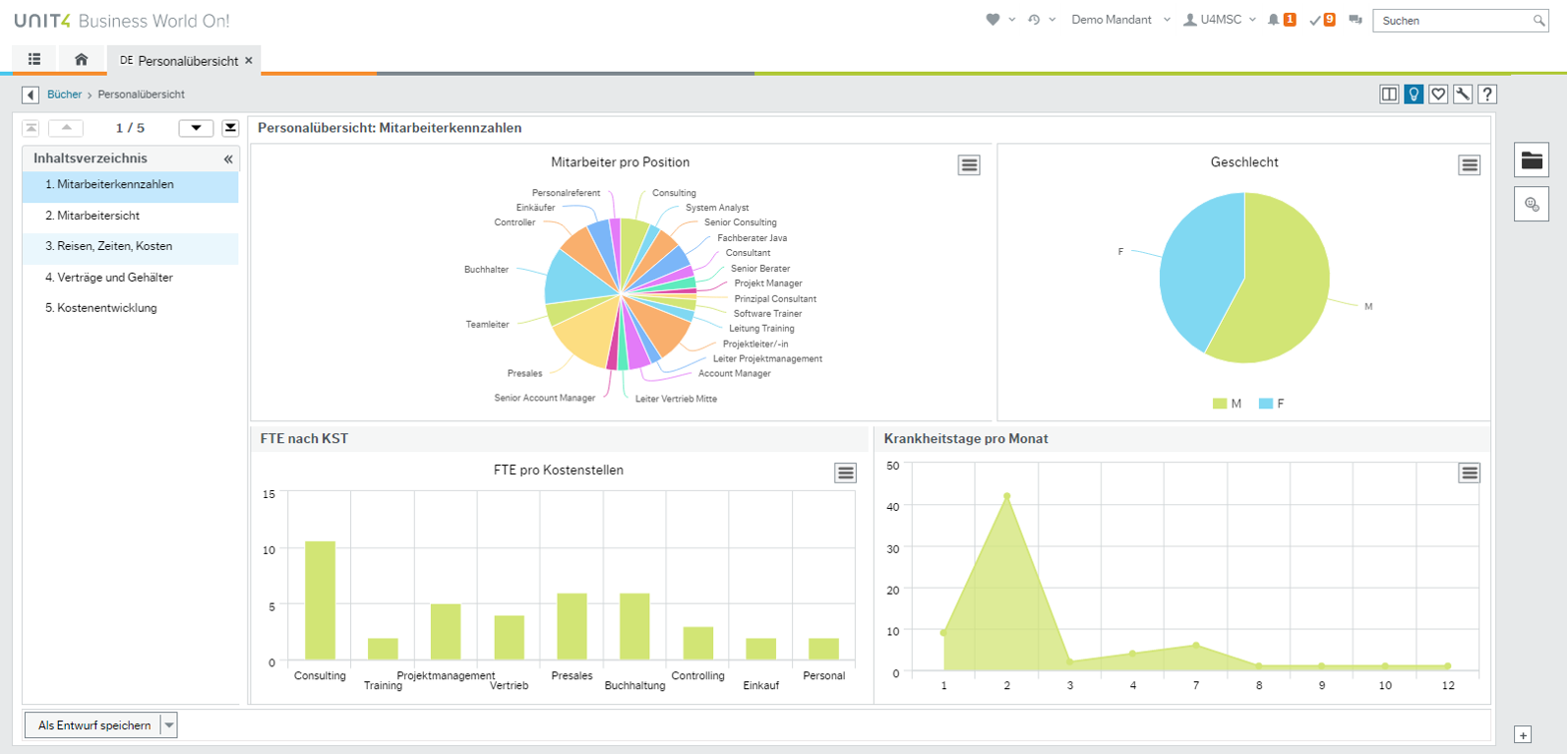
Task: Go to the previous page arrow
Action: [x=66, y=128]
